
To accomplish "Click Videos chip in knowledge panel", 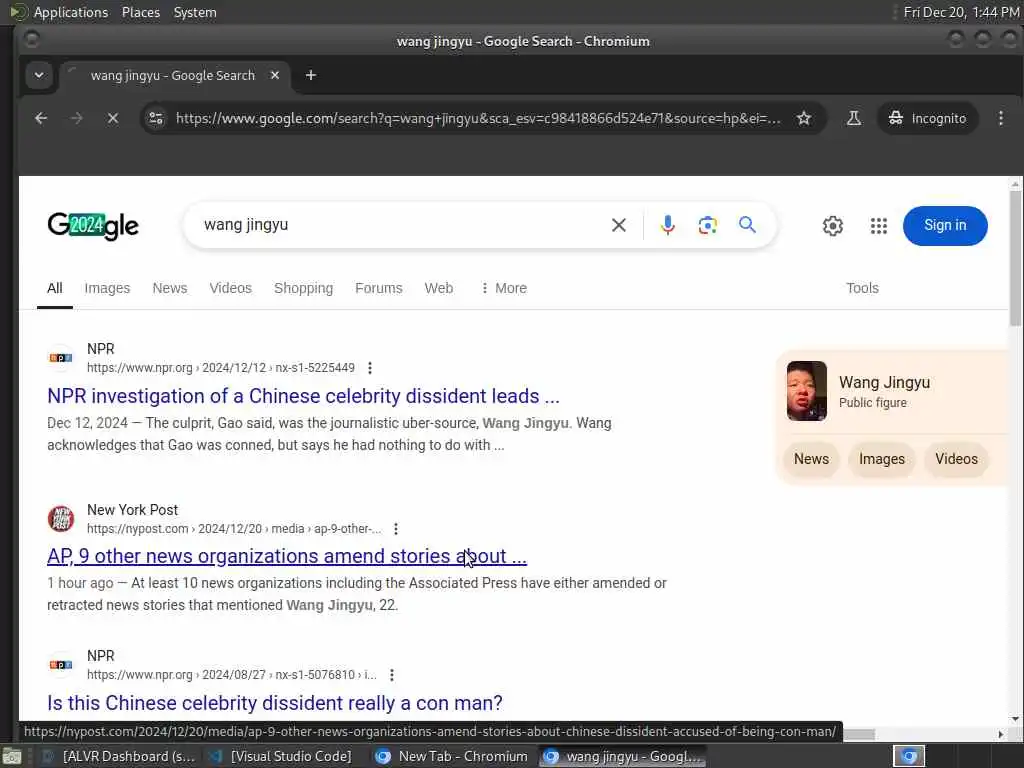I will point(956,459).
